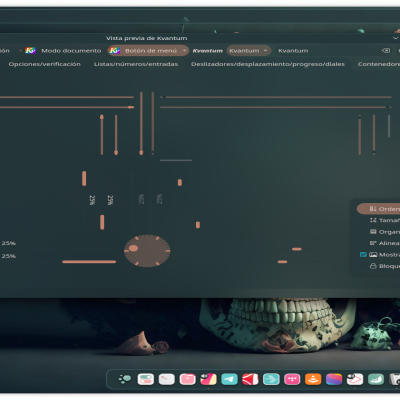This screenshot has width=400, height=400.
Task: Open the teal airplane dock application
Action: (271, 379)
